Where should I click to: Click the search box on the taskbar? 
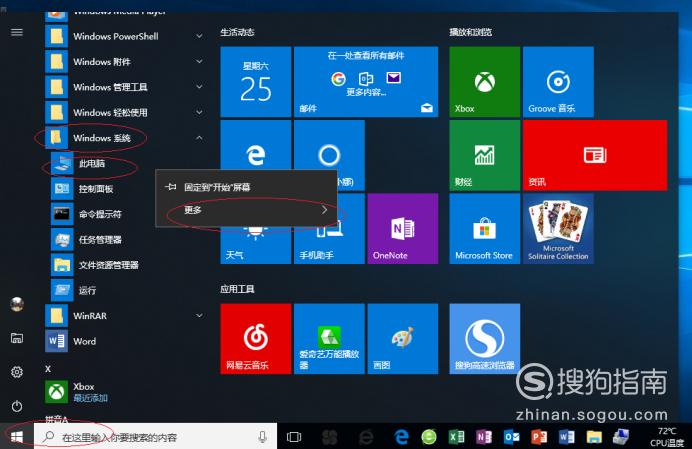[x=155, y=437]
